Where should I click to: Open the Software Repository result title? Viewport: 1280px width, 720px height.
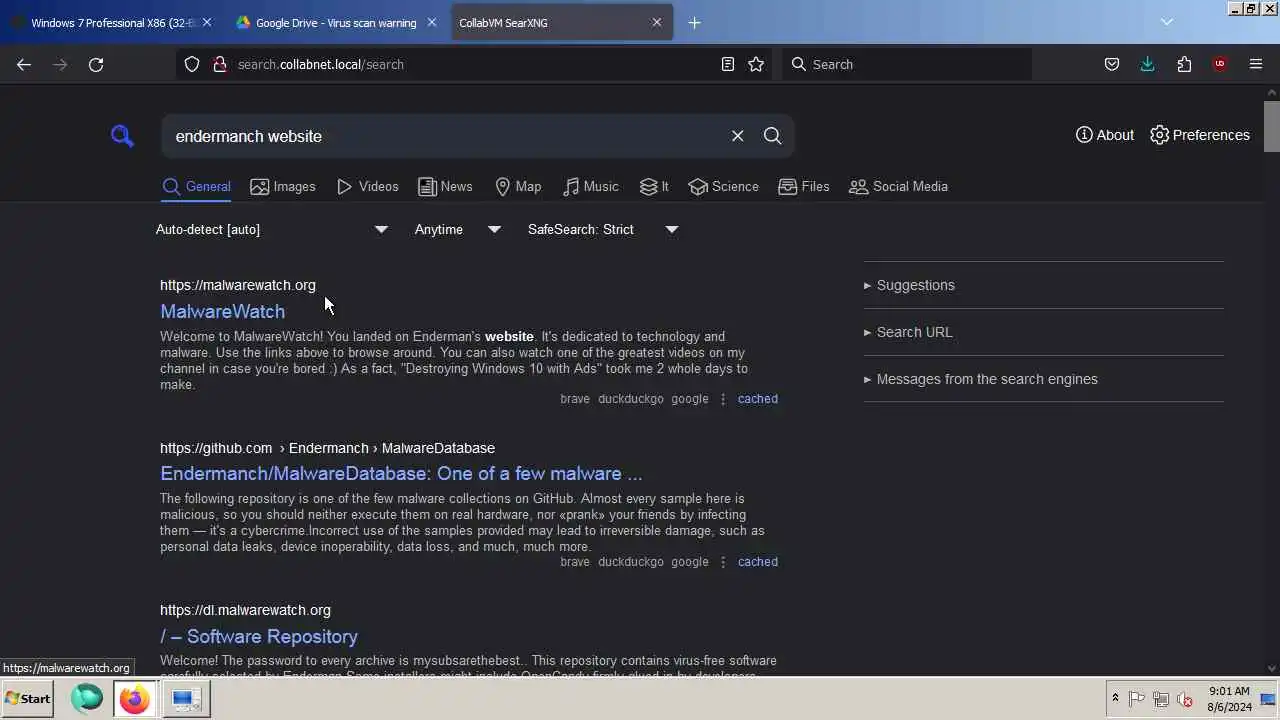click(x=259, y=636)
